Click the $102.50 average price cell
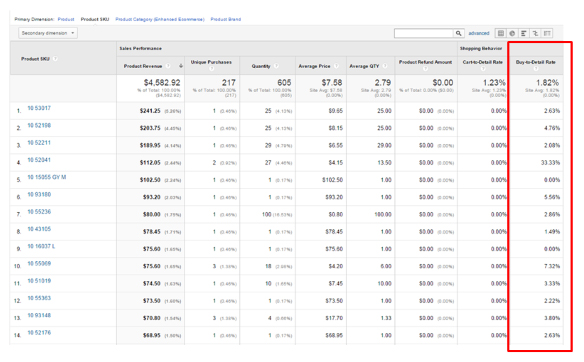 pos(332,180)
